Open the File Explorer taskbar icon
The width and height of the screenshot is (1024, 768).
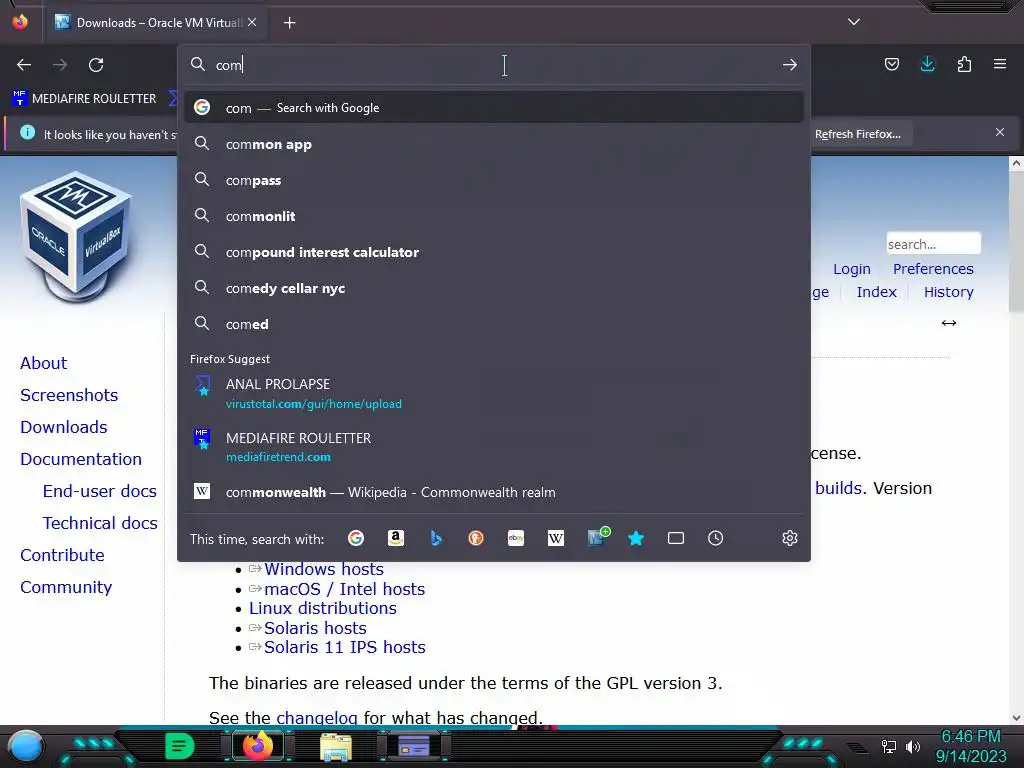(336, 747)
